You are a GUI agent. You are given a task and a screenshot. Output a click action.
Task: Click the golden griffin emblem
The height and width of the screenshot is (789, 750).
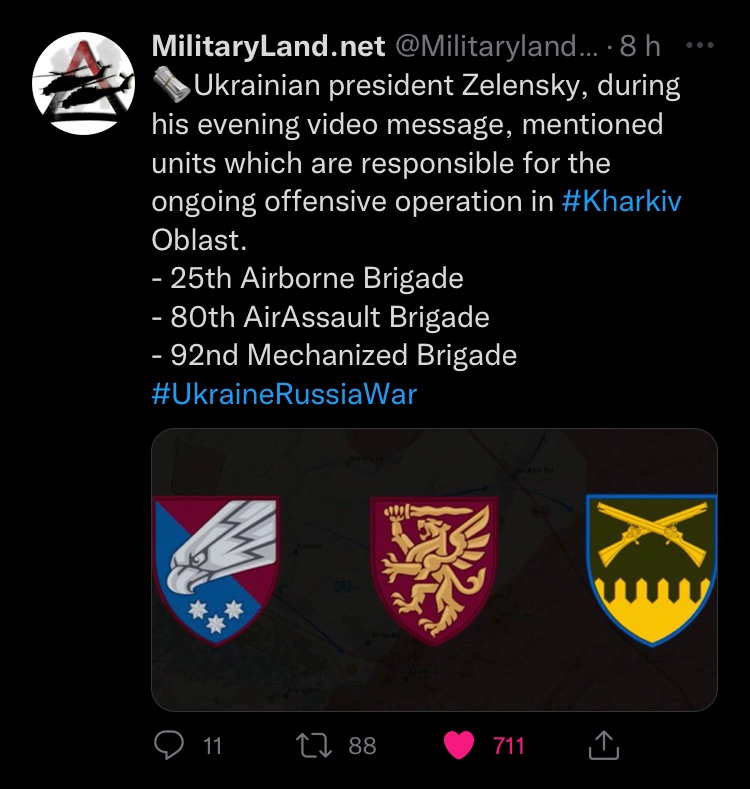pyautogui.click(x=434, y=570)
